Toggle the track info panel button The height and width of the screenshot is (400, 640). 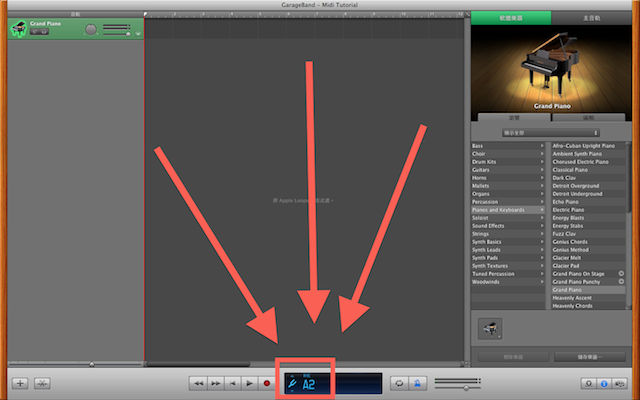pyautogui.click(x=604, y=384)
